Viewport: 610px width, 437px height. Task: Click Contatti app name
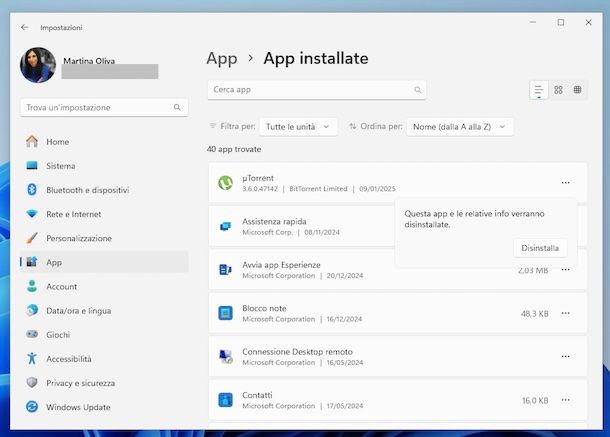(x=257, y=395)
